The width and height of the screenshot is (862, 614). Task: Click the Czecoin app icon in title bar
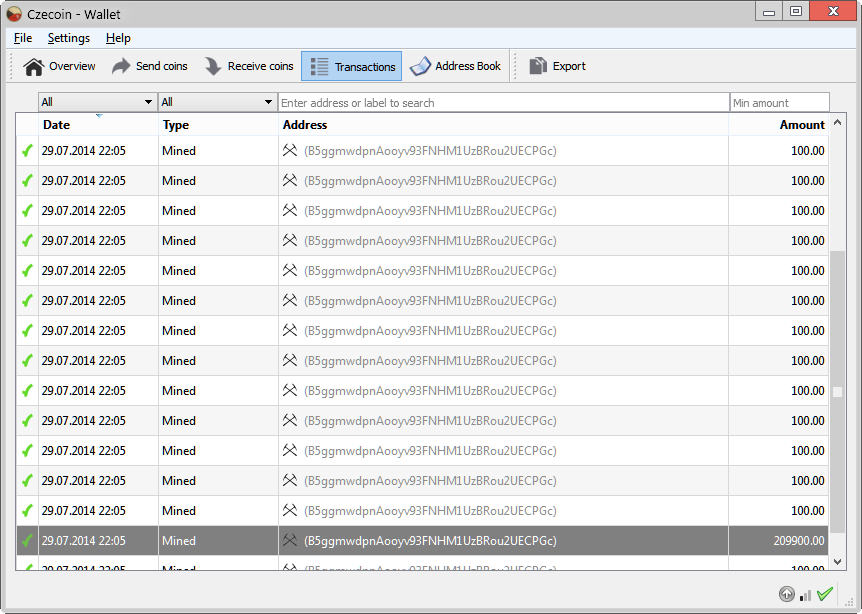(x=14, y=14)
